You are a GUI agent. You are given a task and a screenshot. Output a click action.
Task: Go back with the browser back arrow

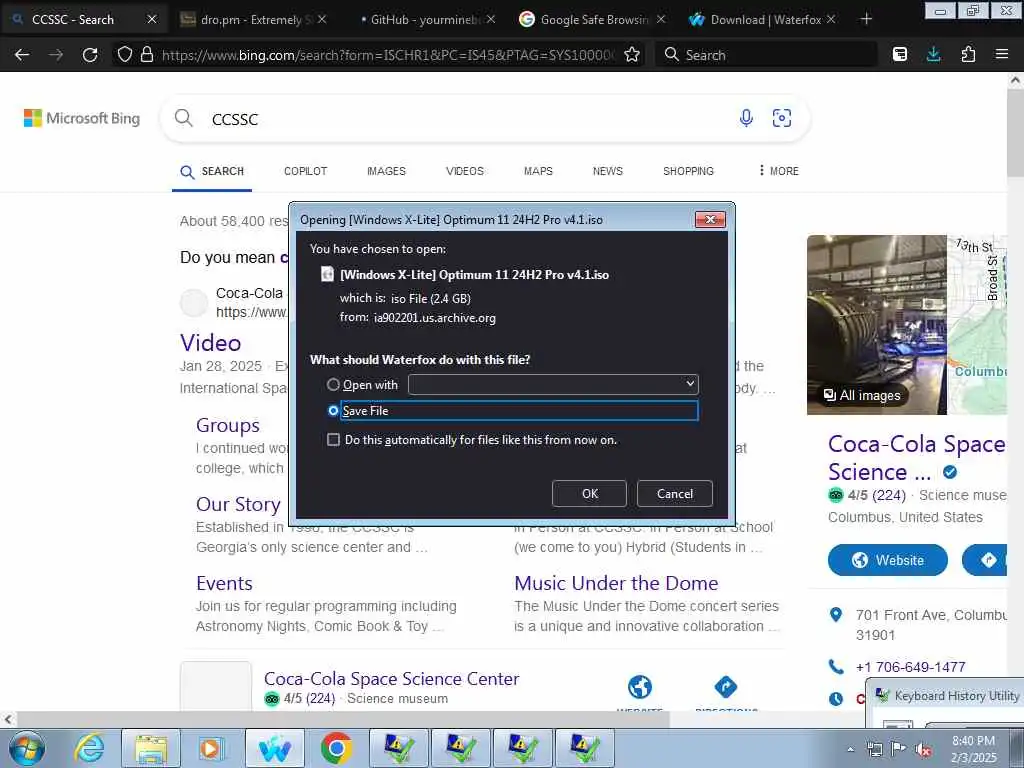[x=22, y=55]
